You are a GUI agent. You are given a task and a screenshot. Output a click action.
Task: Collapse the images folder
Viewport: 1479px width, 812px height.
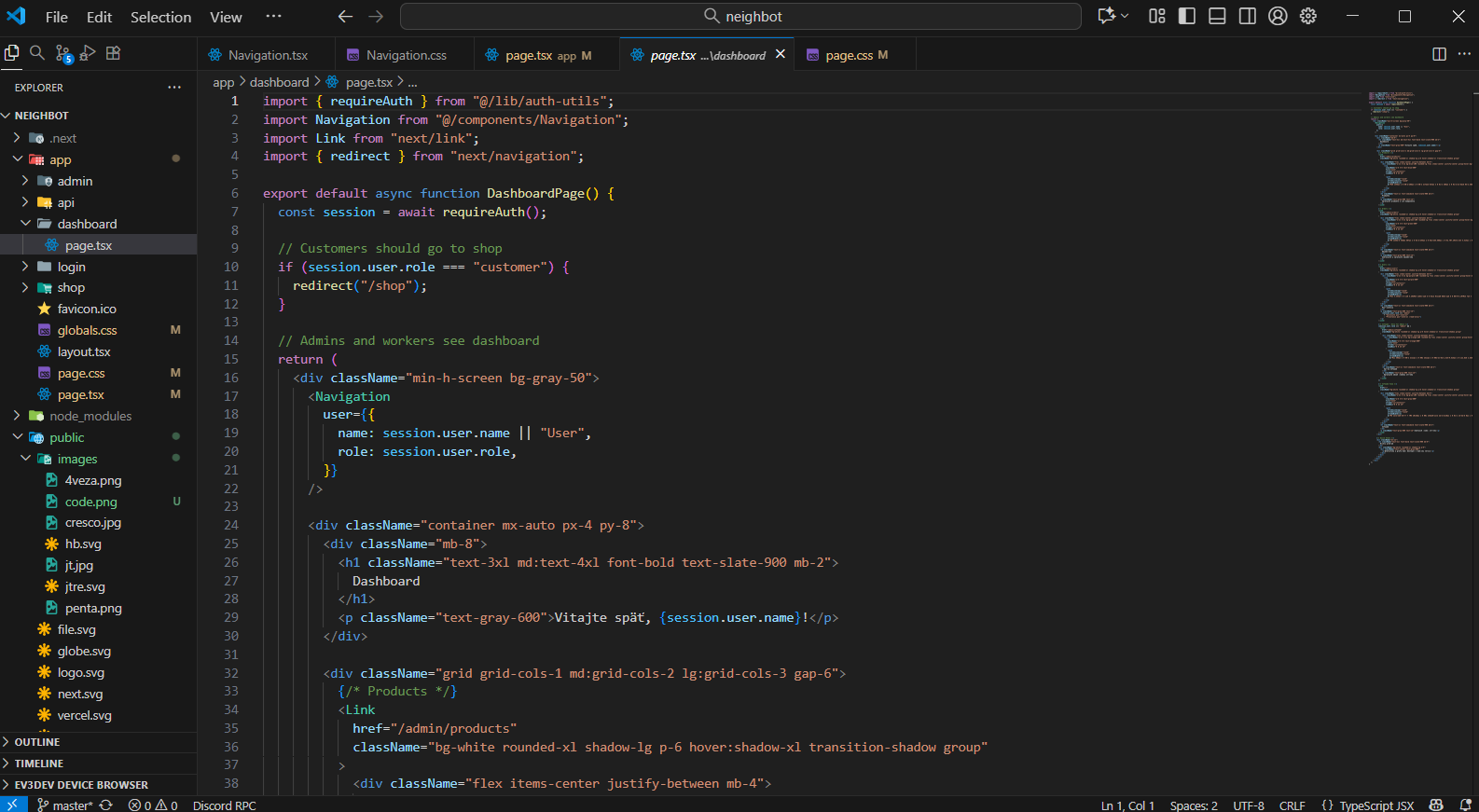click(76, 459)
